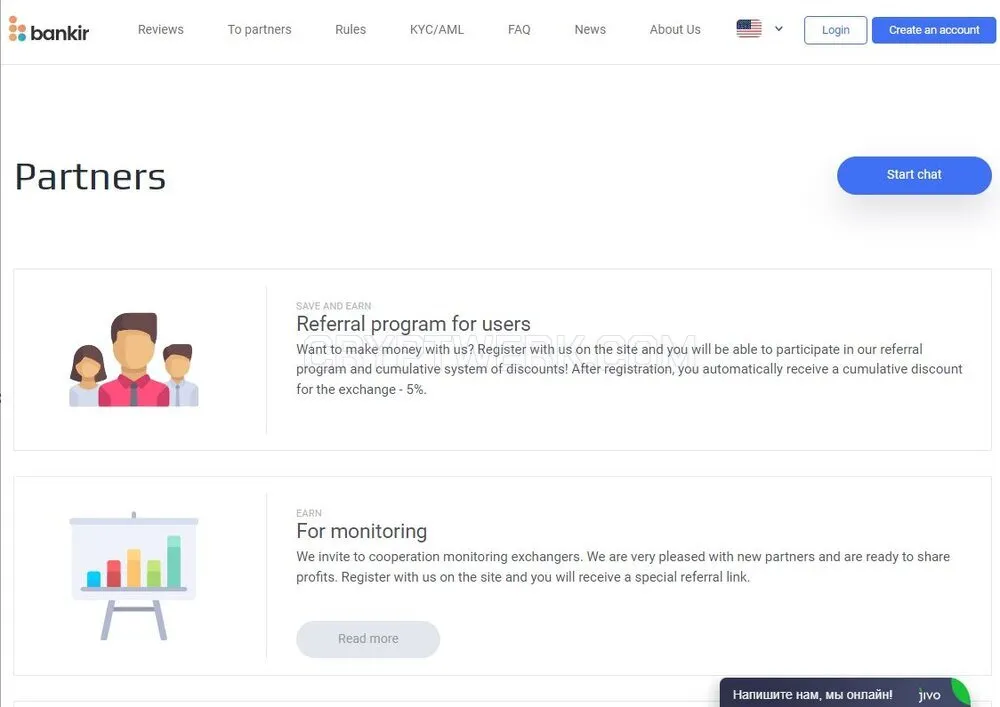The width and height of the screenshot is (1000, 707).
Task: Select the US flag language icon
Action: pos(749,29)
